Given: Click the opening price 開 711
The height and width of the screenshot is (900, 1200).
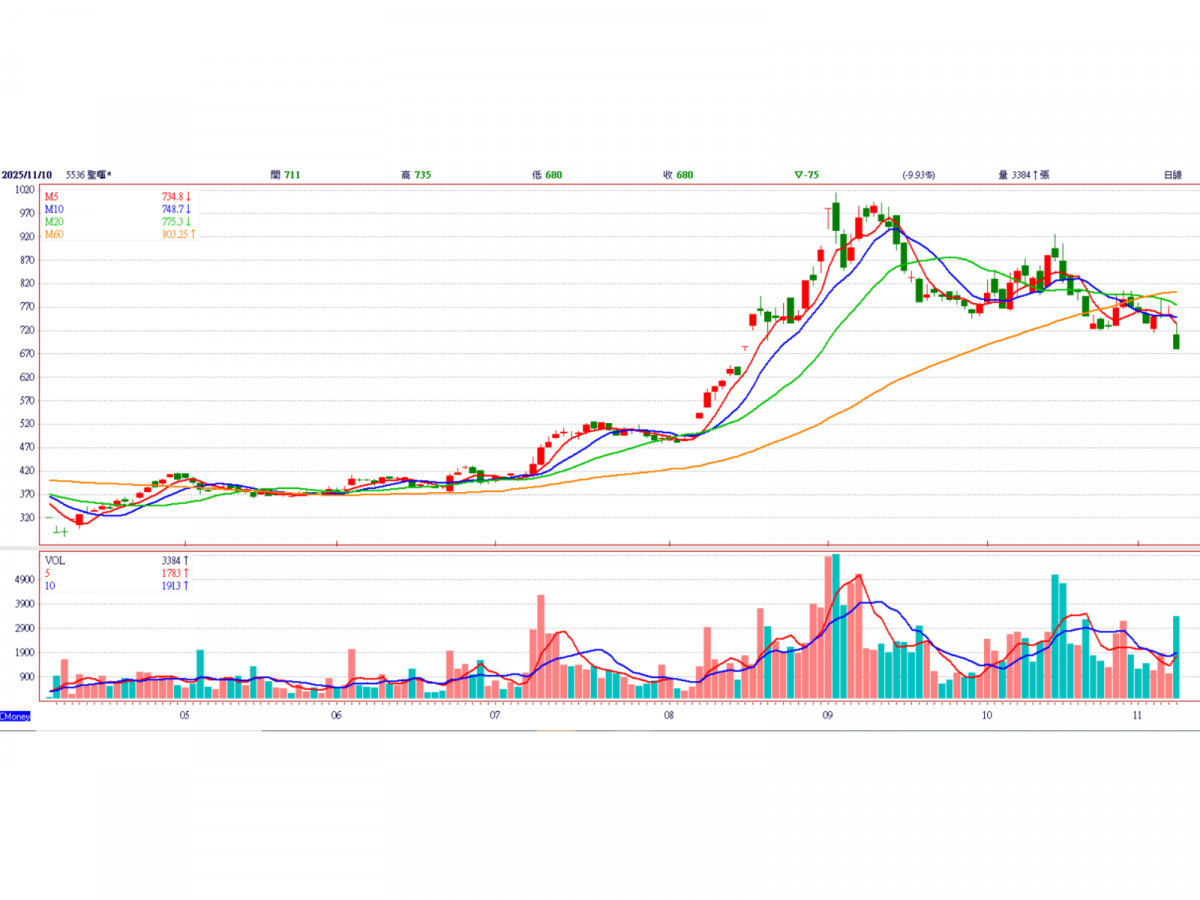Looking at the screenshot, I should [x=285, y=175].
